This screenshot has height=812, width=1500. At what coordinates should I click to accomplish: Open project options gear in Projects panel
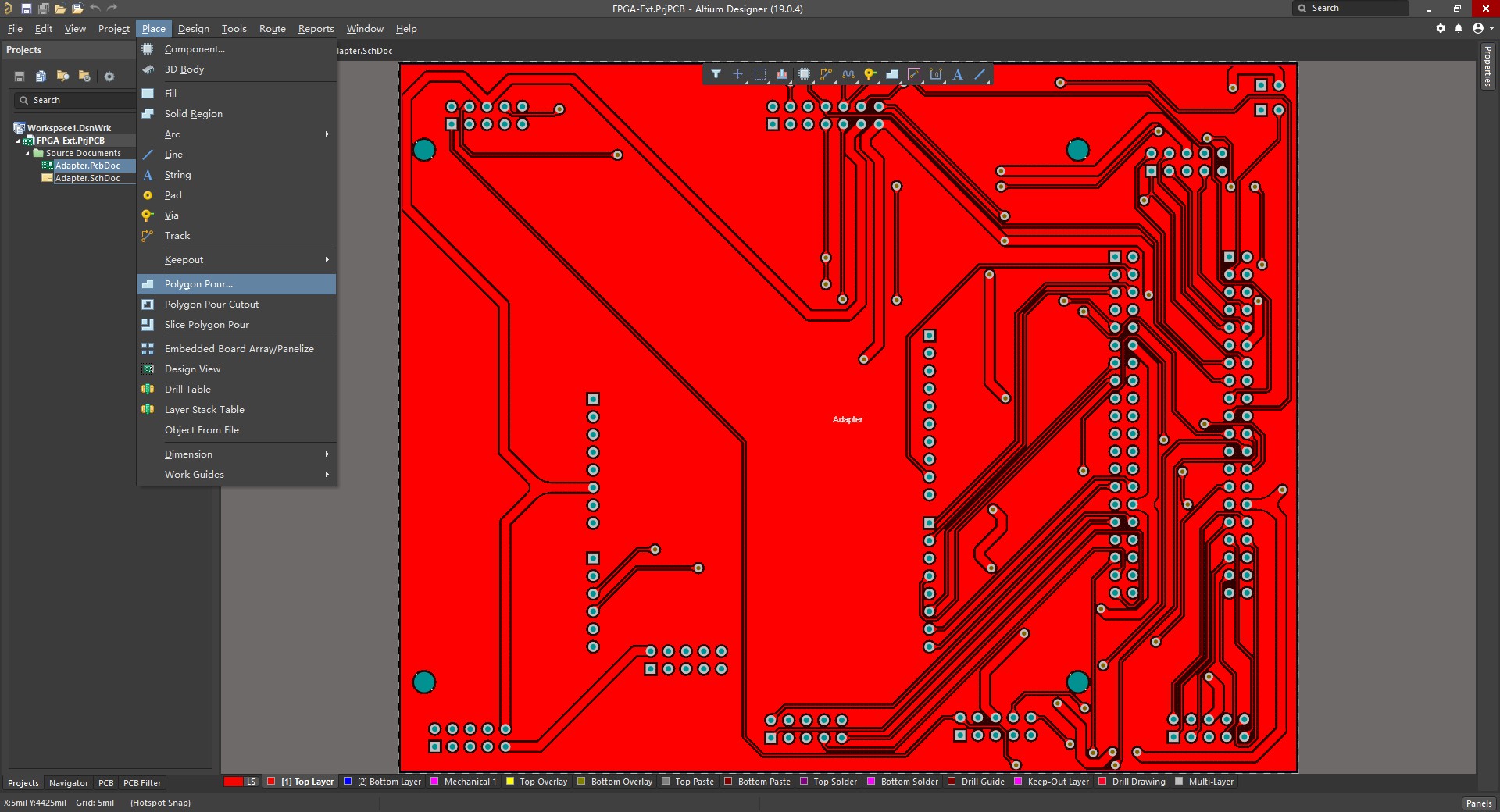(x=109, y=77)
